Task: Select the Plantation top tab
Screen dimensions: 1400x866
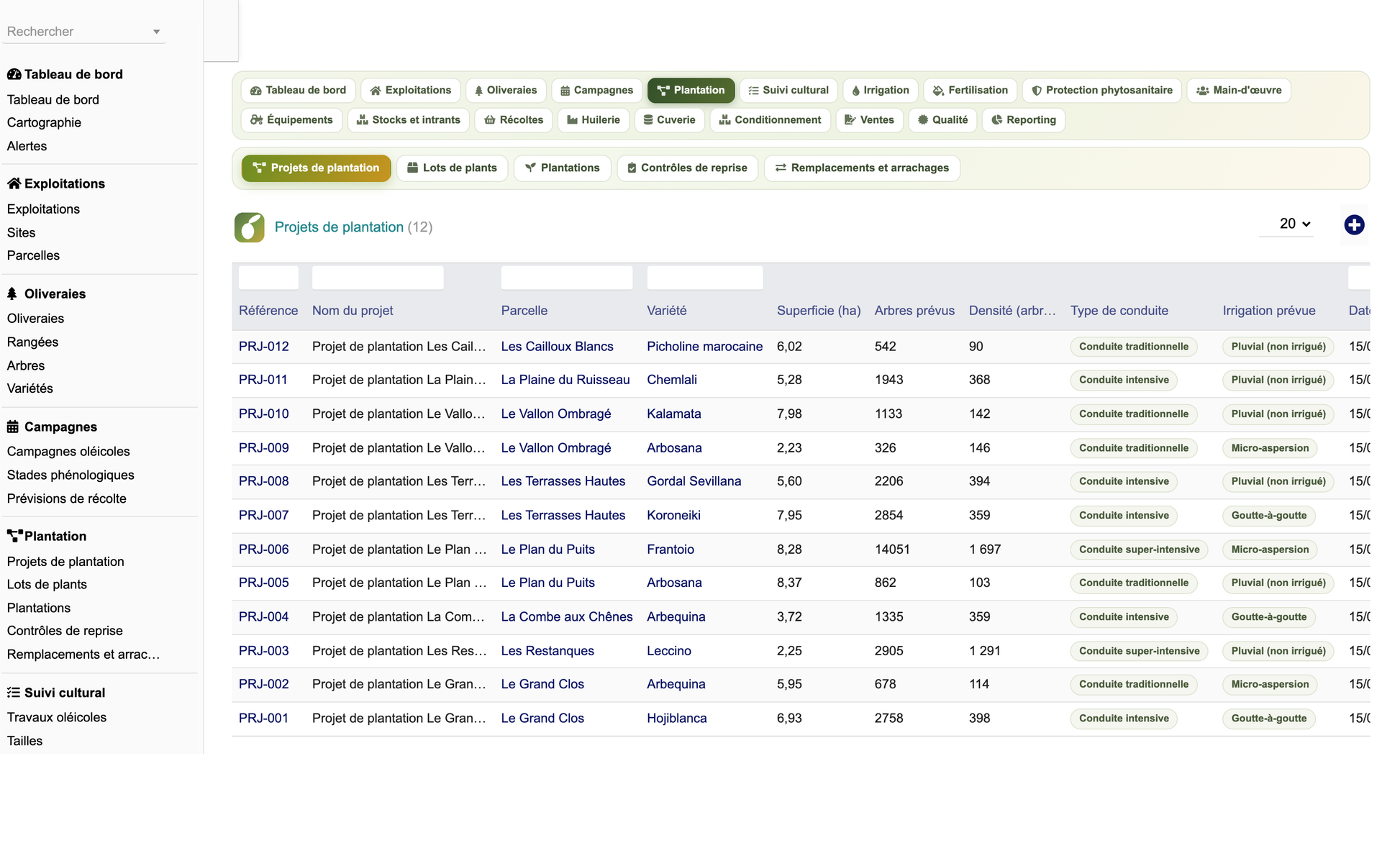Action: pyautogui.click(x=691, y=91)
